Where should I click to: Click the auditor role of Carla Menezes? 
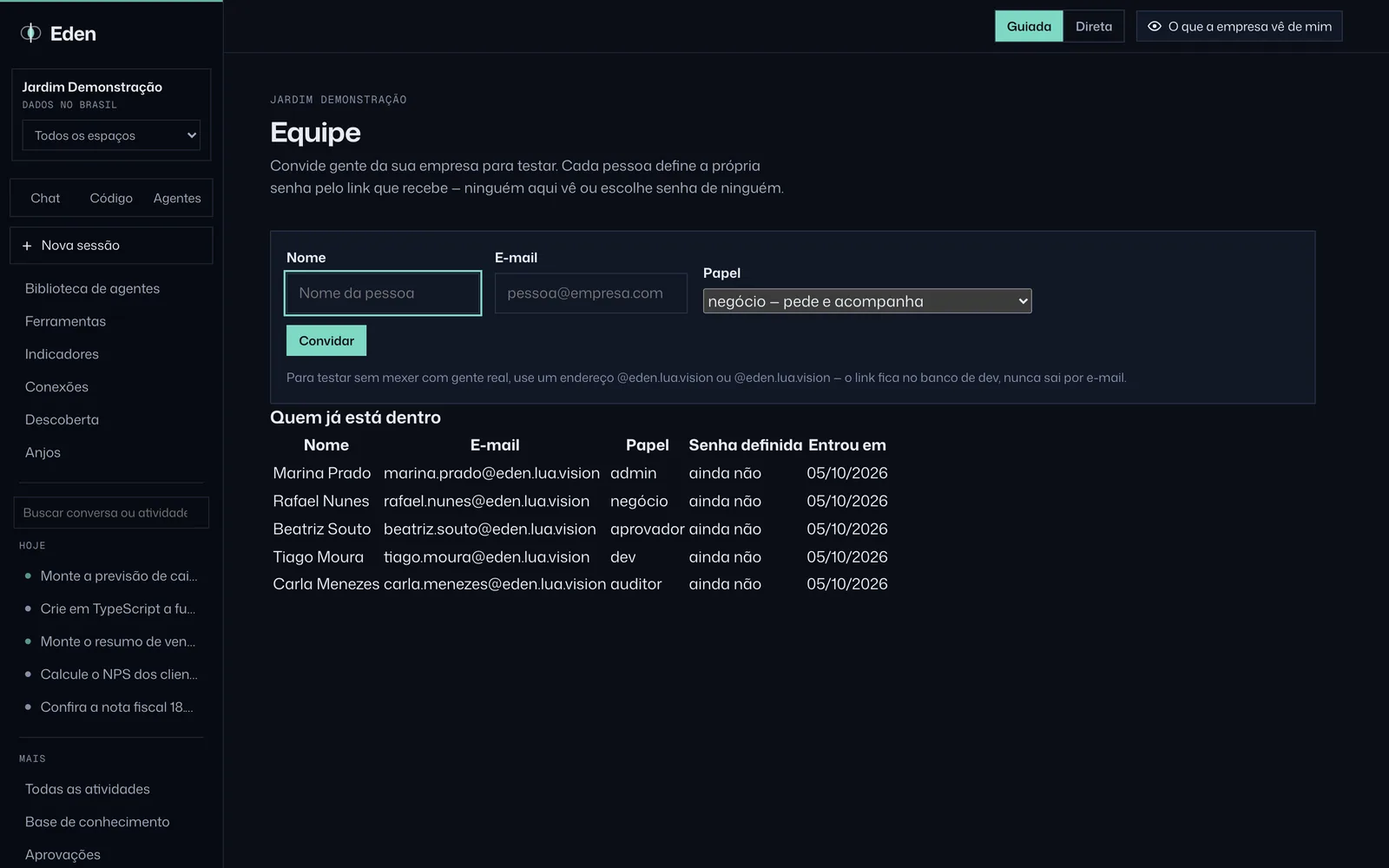pos(636,584)
